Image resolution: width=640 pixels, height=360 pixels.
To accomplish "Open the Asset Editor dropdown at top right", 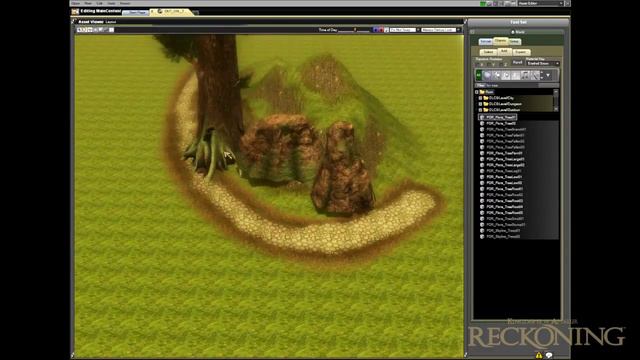I will click(x=540, y=3).
